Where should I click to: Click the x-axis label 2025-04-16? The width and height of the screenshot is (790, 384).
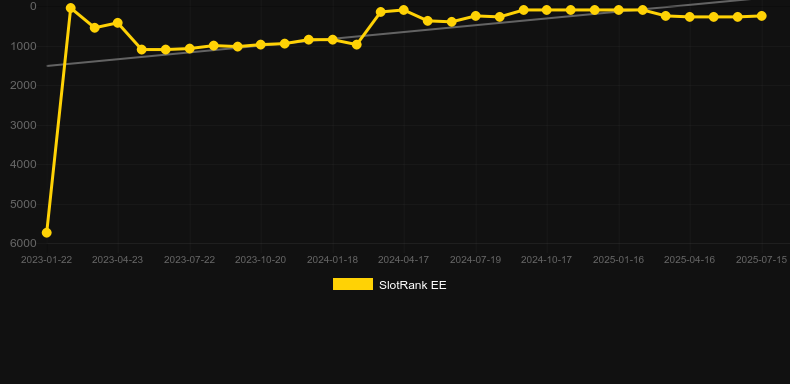690,260
